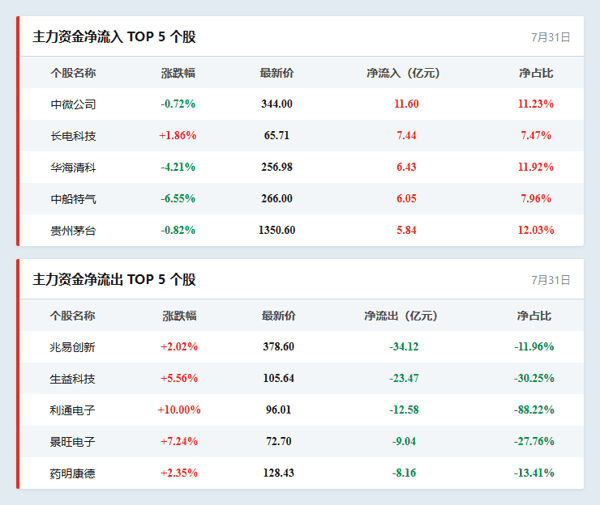Click the 7月31日 date in the inflow table

(x=551, y=37)
